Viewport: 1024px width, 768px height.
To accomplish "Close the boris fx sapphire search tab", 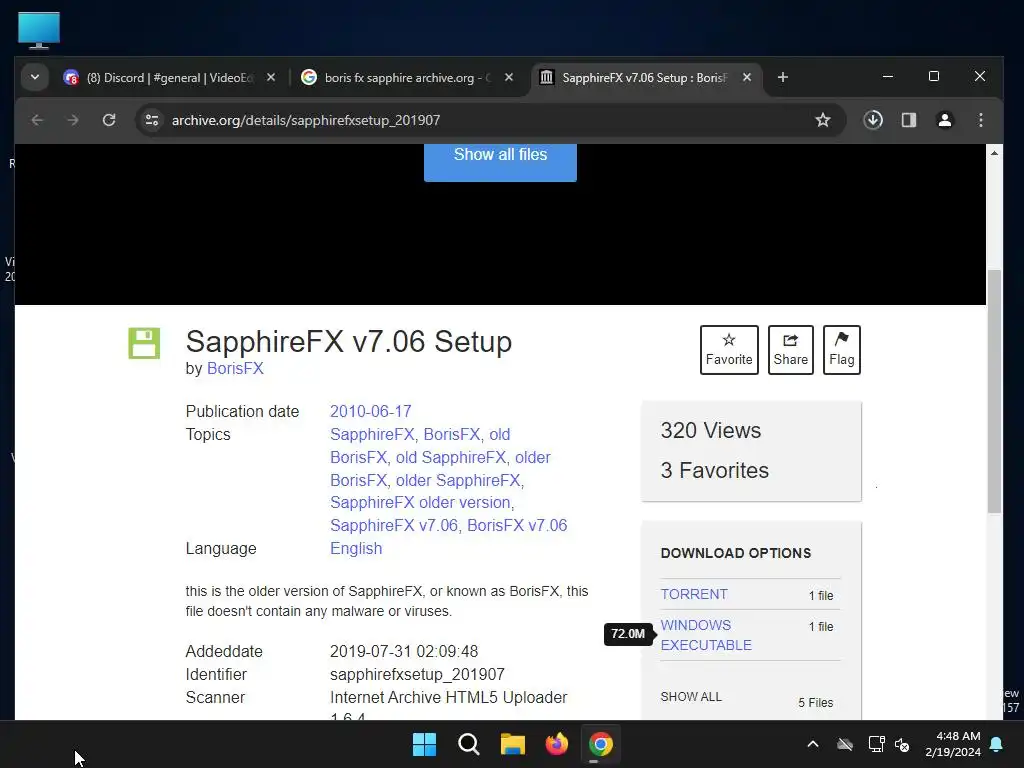I will point(509,78).
